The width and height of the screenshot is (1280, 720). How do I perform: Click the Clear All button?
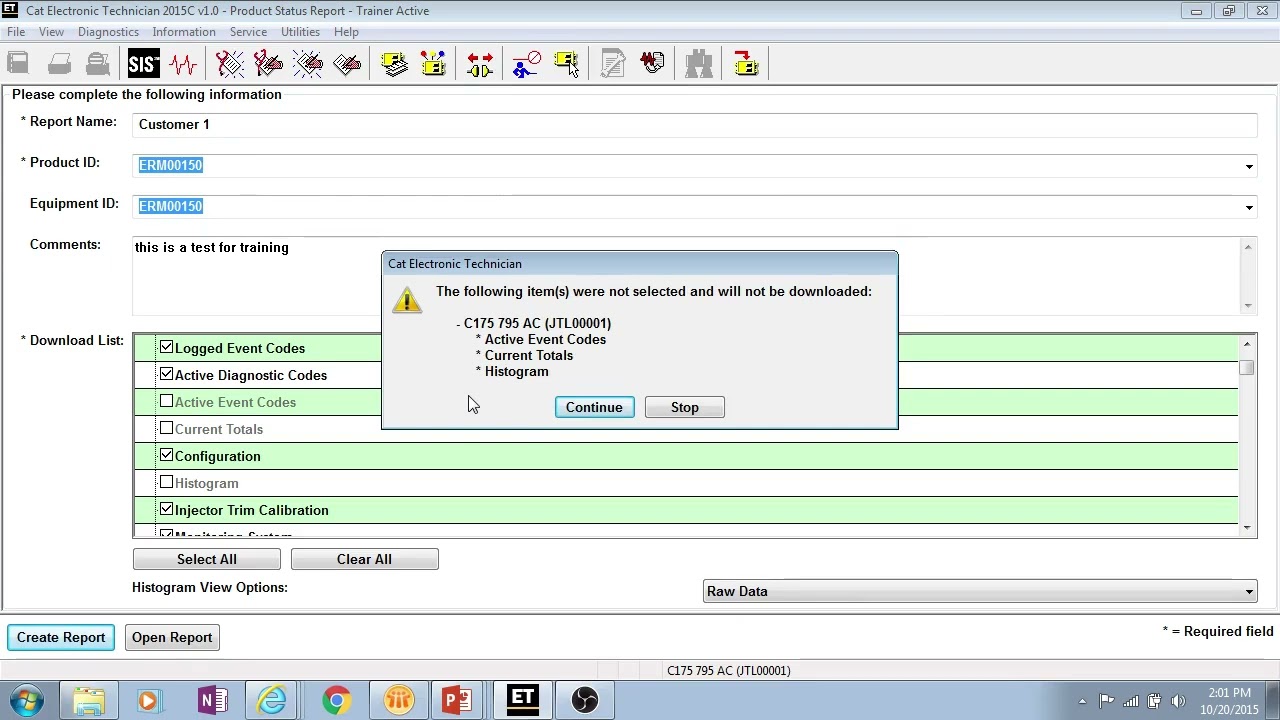point(364,559)
